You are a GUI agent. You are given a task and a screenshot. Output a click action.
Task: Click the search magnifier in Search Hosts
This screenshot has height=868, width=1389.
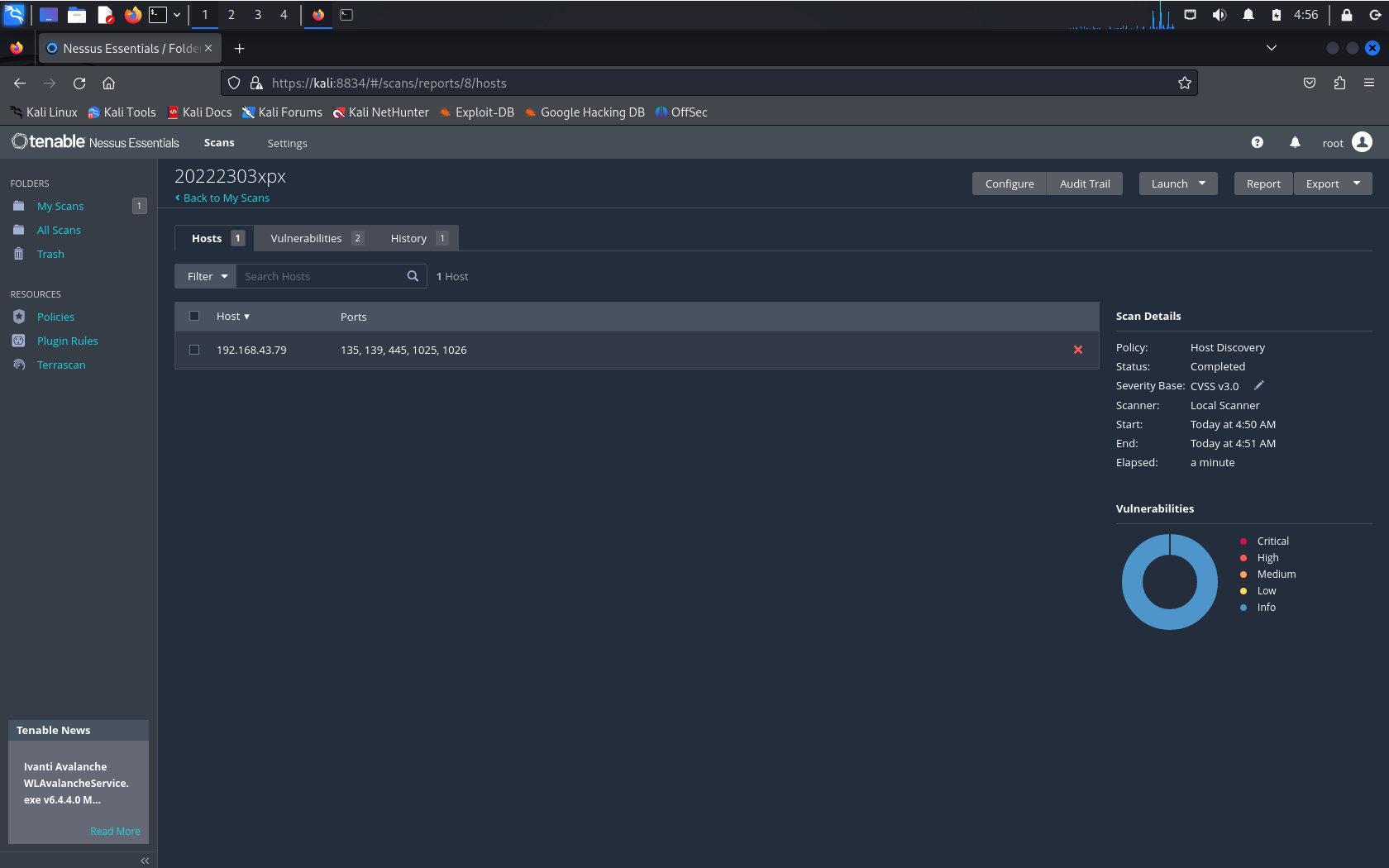point(413,276)
